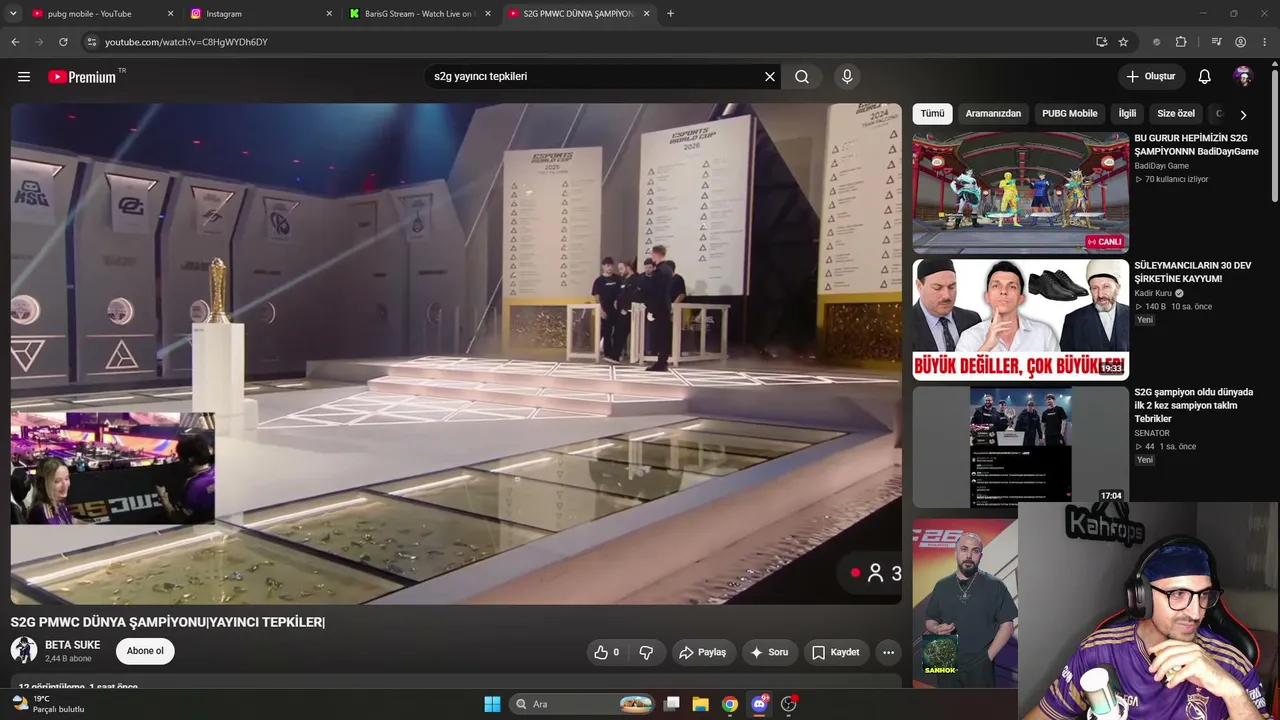
Task: Open YouTube notifications bell
Action: (1205, 77)
